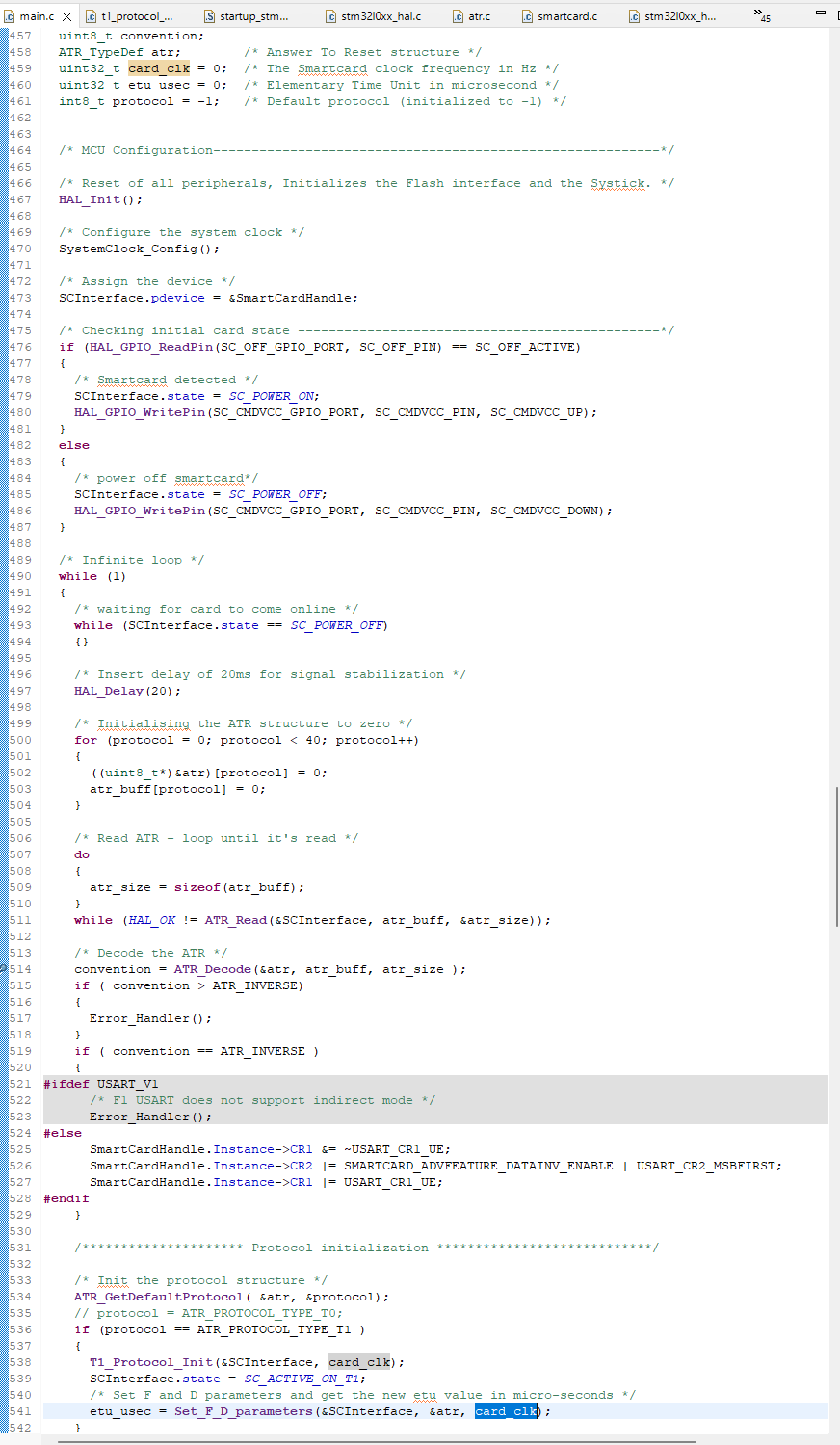Click the assembly icon on startup_stm tab
The height and width of the screenshot is (1445, 840).
pos(208,15)
